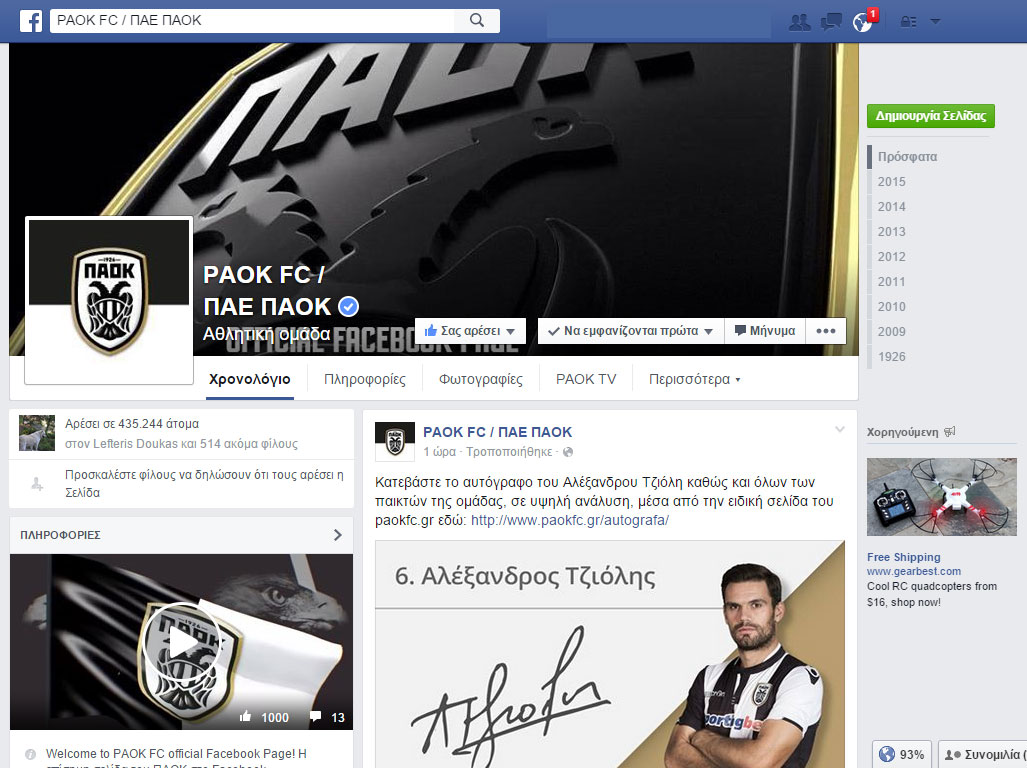Click info icon beside Welcome to PAOK text

click(30, 754)
